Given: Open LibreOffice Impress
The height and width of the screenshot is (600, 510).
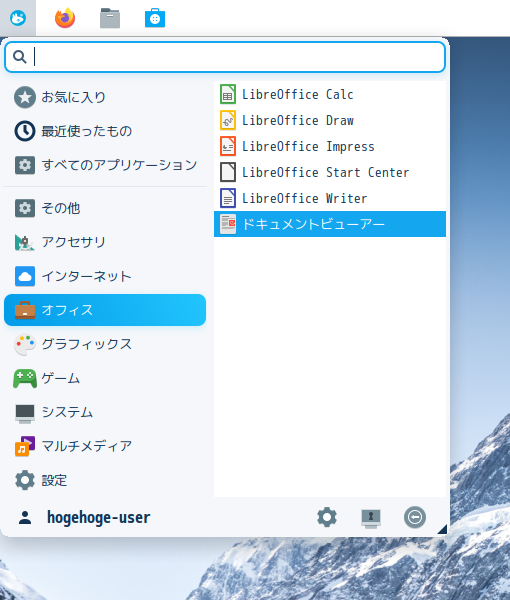Looking at the screenshot, I should [330, 146].
